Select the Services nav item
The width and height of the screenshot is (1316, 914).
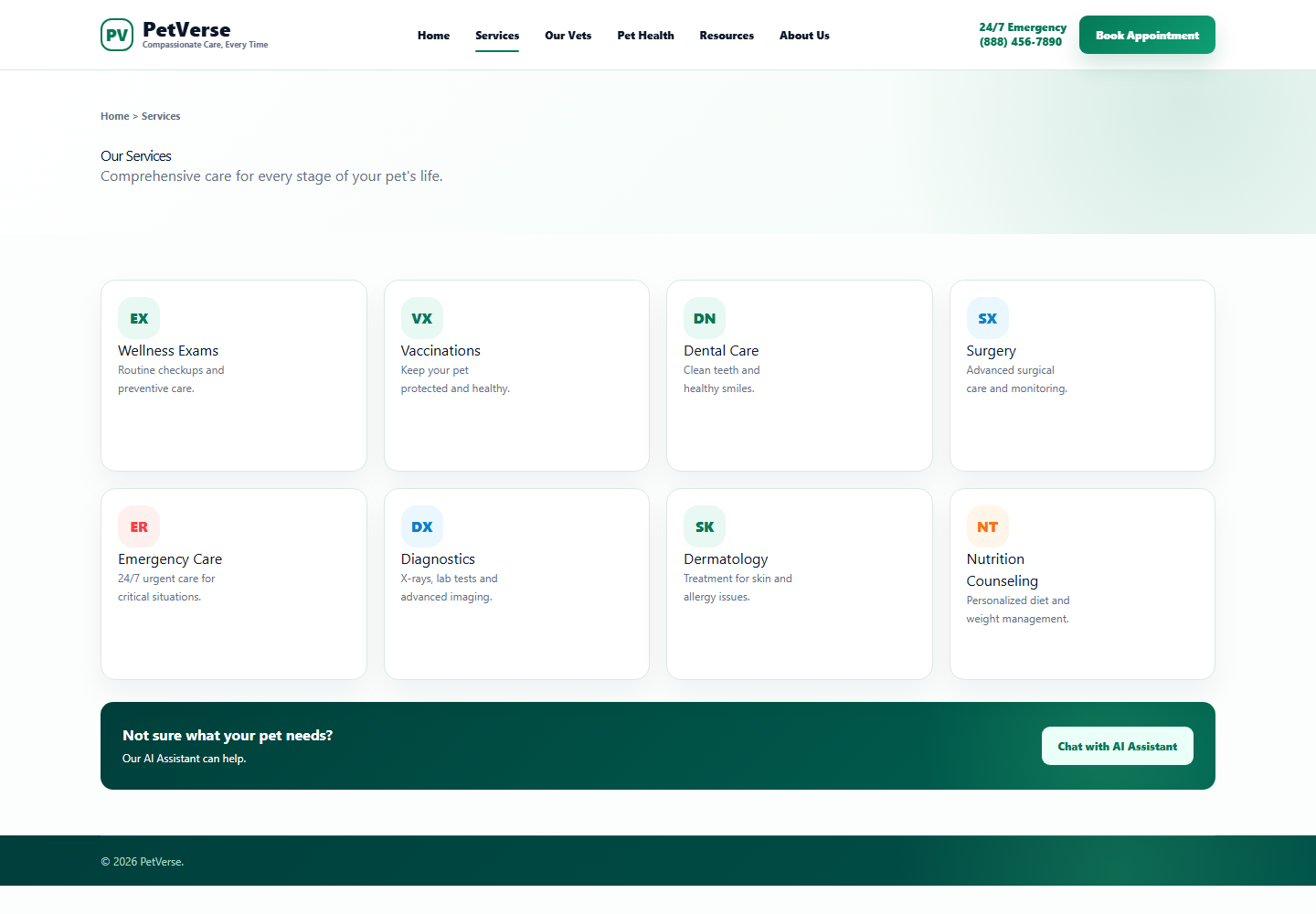pyautogui.click(x=497, y=36)
